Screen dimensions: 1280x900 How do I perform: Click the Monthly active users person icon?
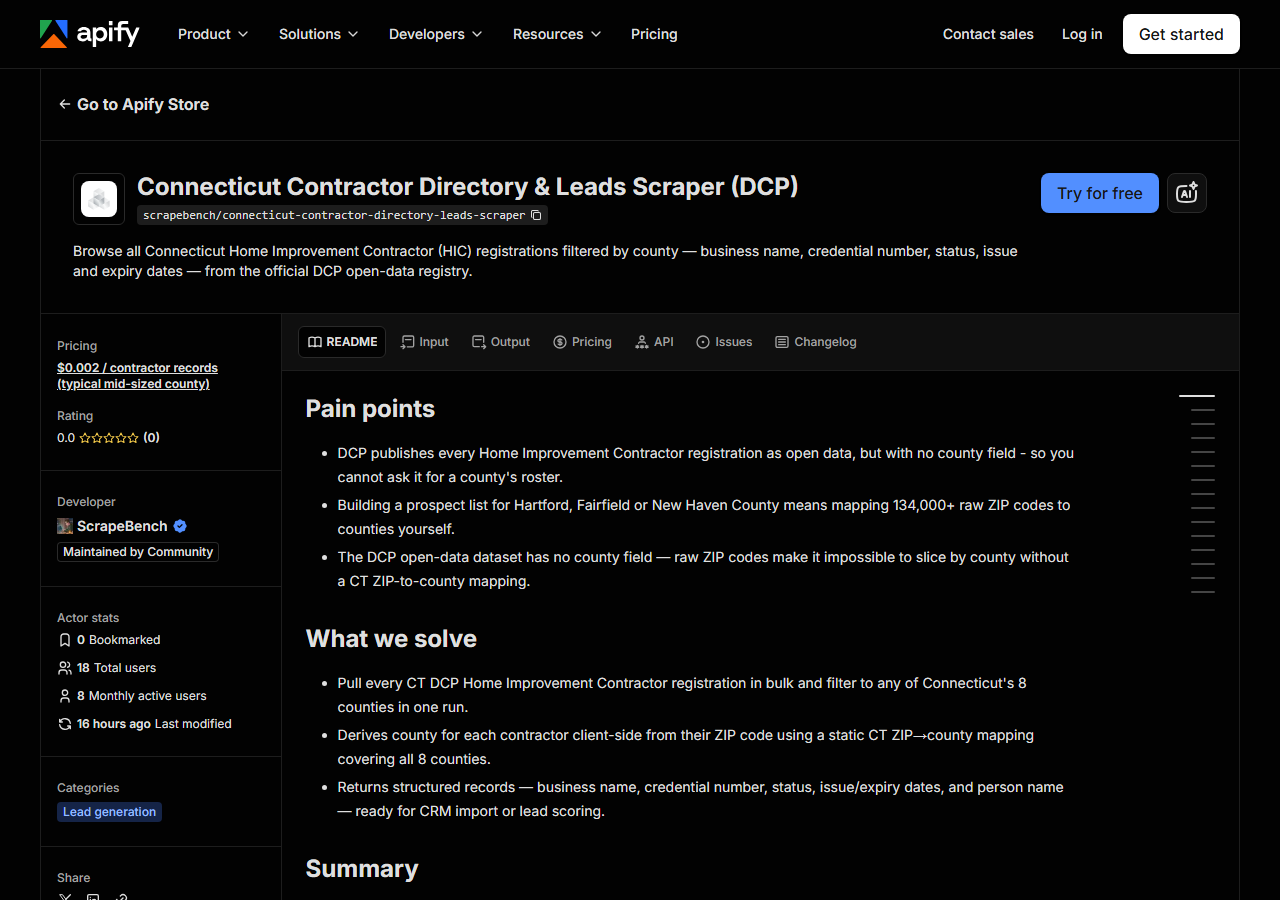(65, 696)
